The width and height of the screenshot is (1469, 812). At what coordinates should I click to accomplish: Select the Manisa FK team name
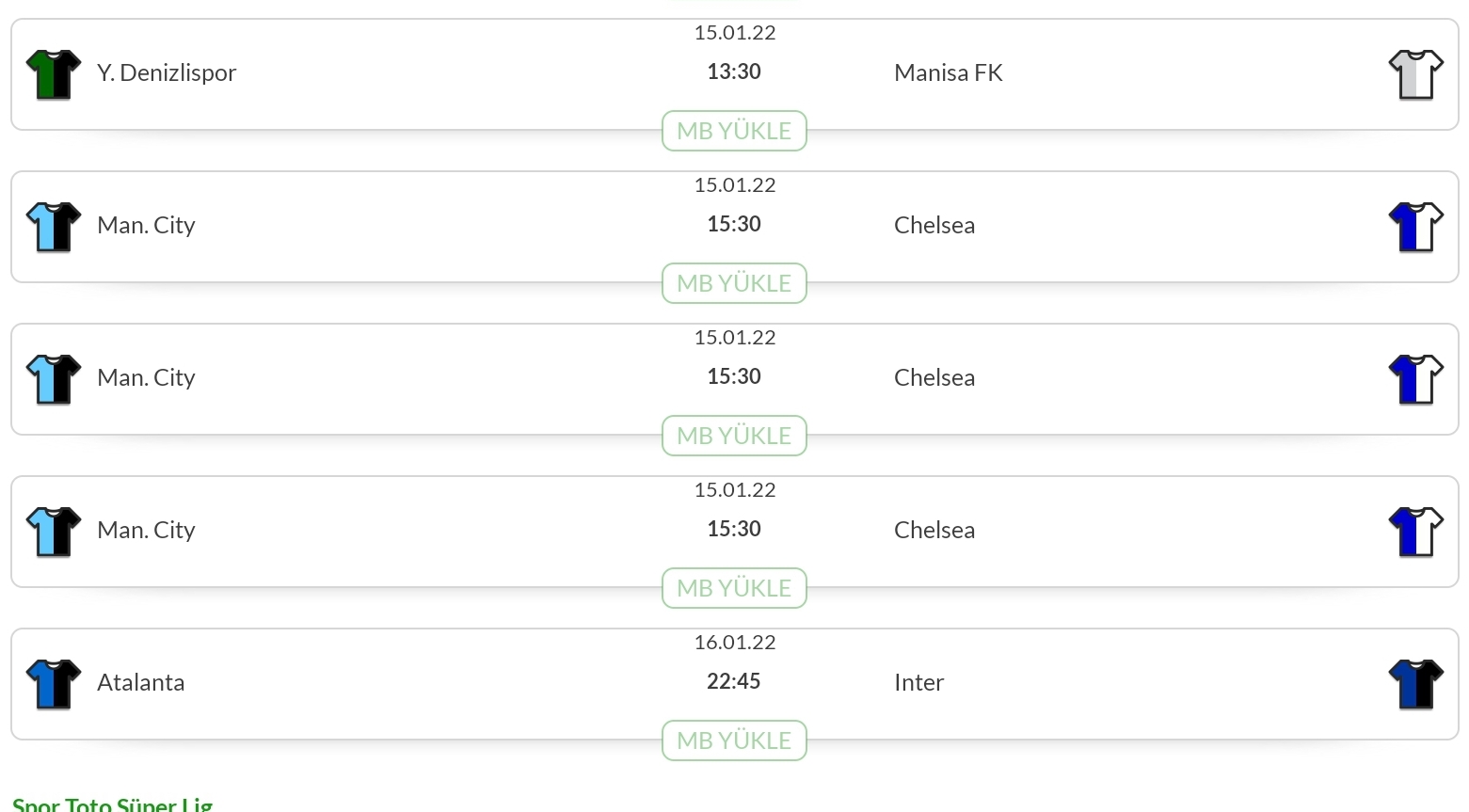[x=949, y=72]
